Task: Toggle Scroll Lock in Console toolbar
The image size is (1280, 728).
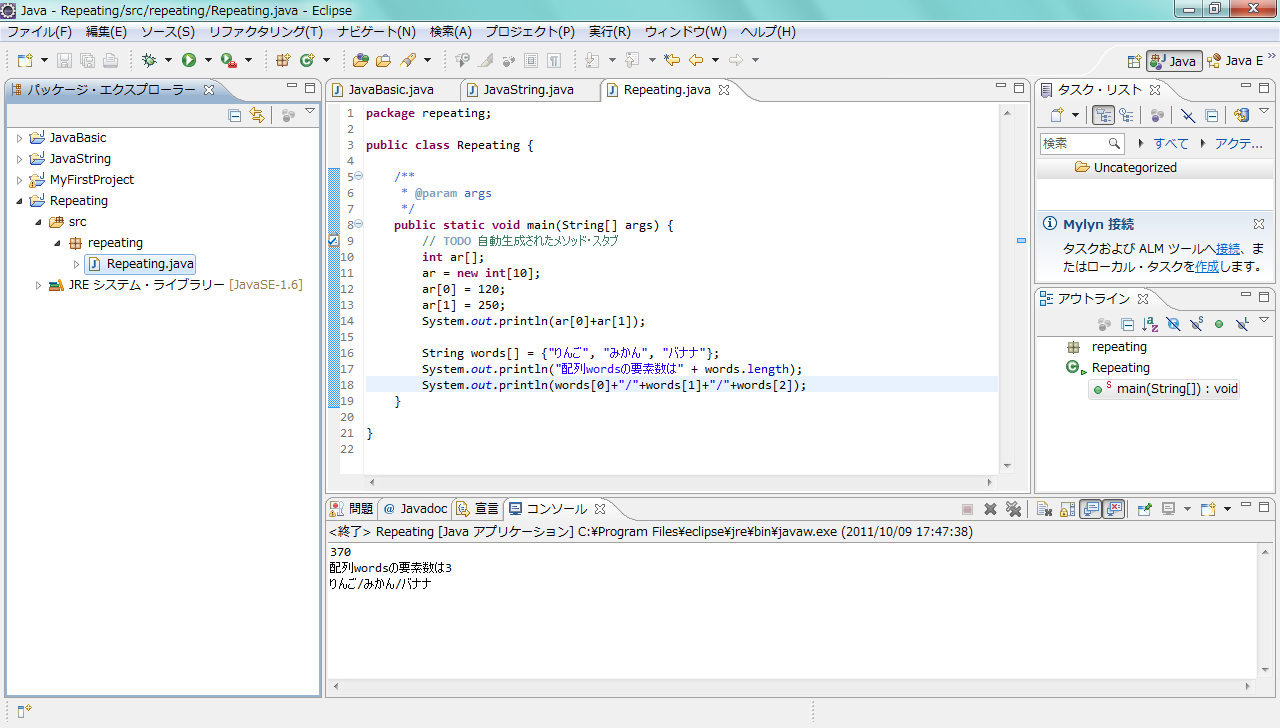Action: pos(1067,509)
